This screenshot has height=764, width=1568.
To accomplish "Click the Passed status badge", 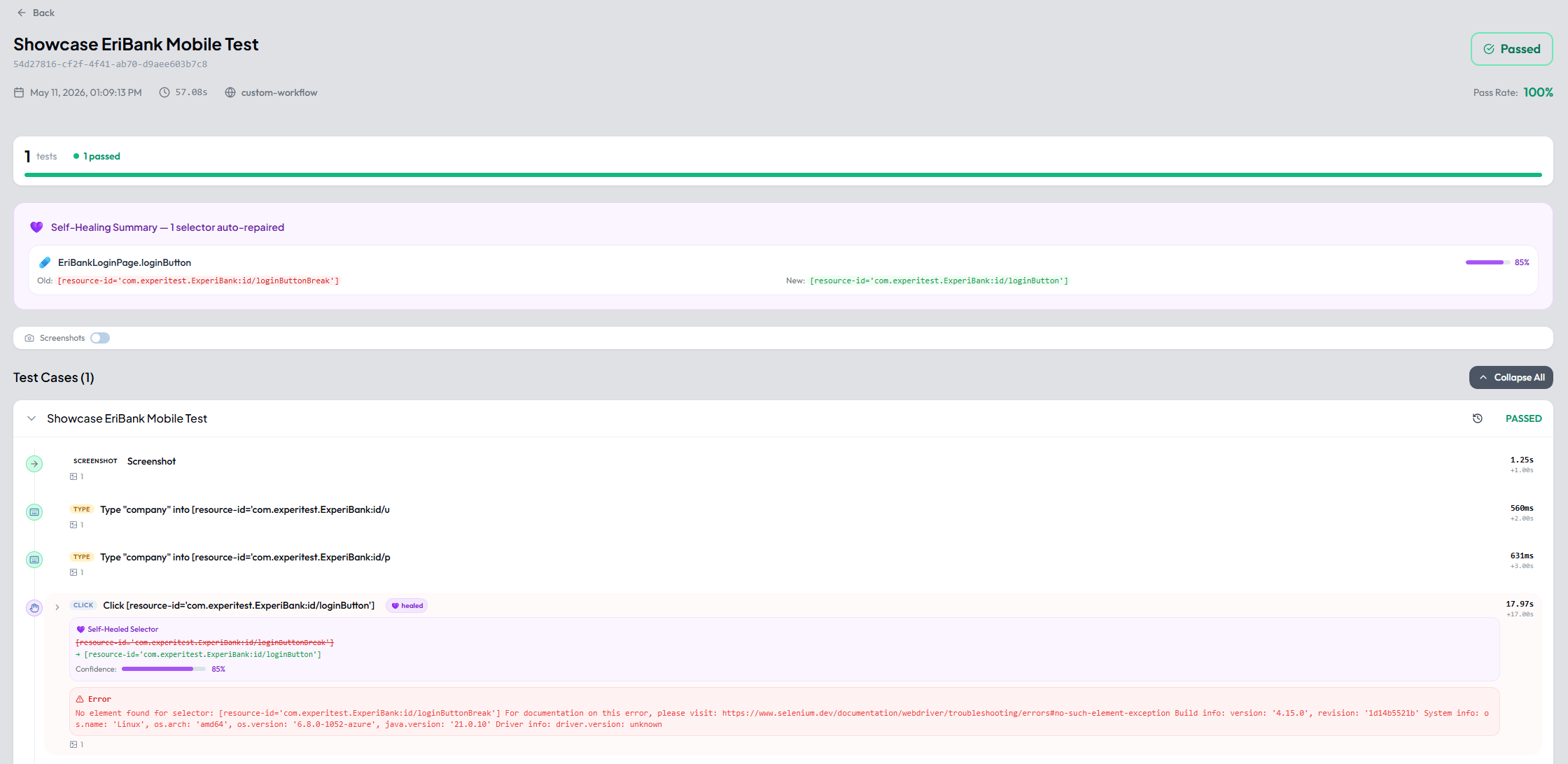I will point(1511,49).
